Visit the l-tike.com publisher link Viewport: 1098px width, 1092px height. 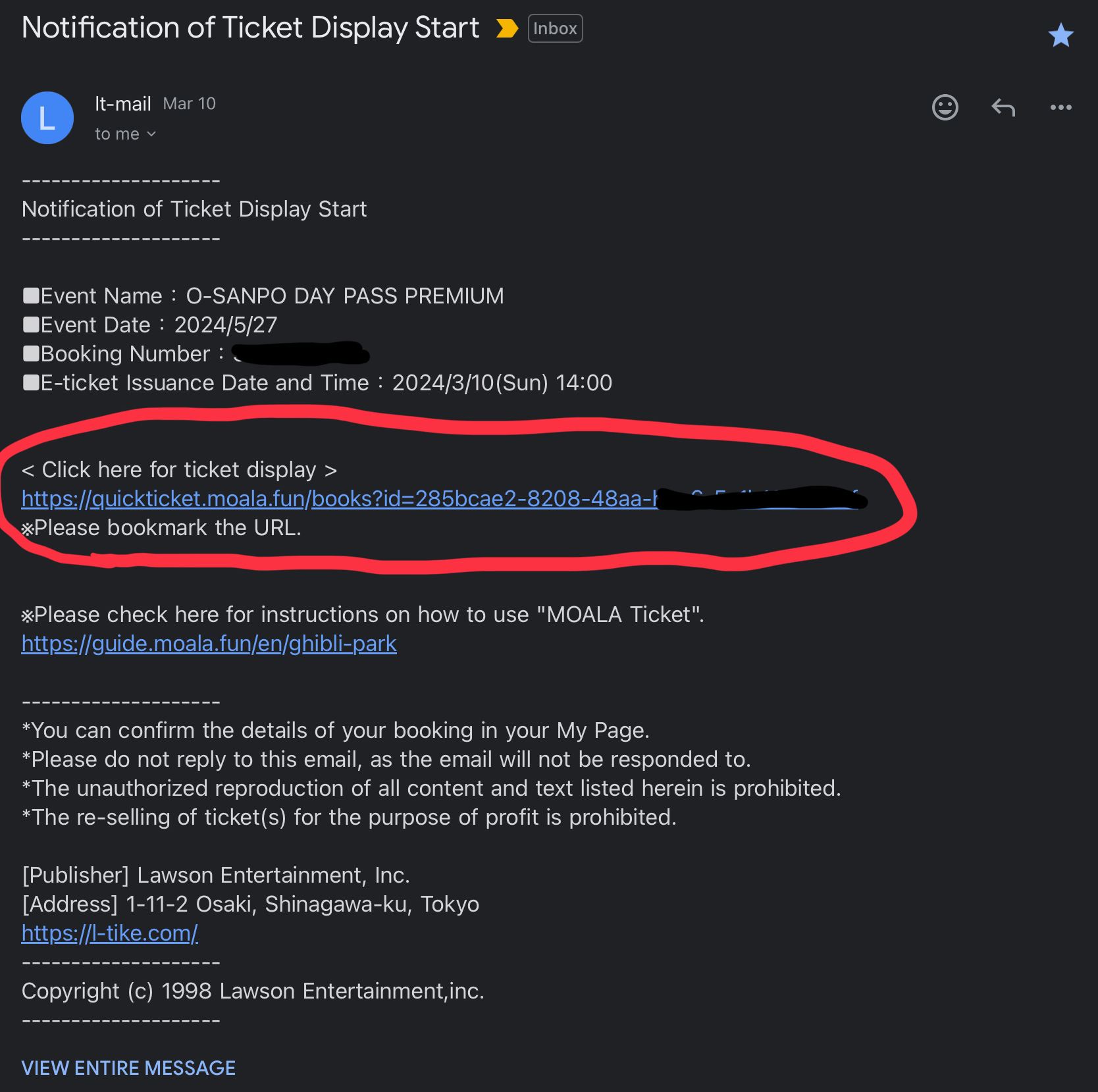pyautogui.click(x=110, y=933)
